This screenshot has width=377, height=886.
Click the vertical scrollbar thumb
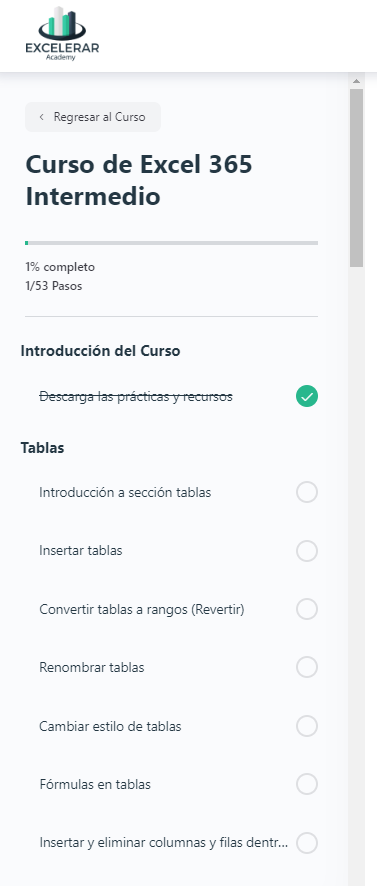(x=356, y=178)
